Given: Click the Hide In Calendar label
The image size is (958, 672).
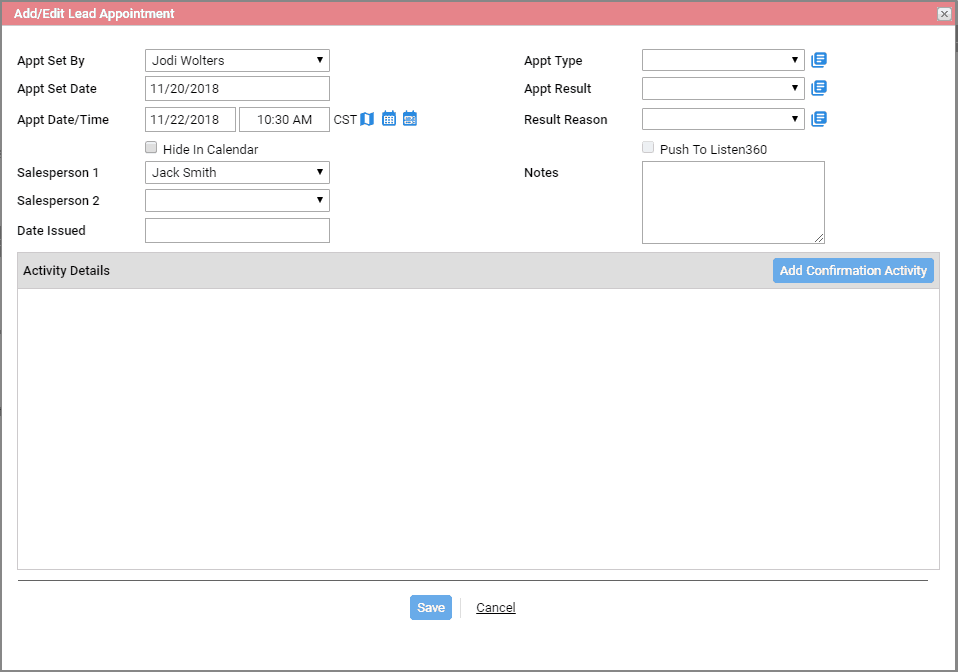Looking at the screenshot, I should [x=210, y=150].
